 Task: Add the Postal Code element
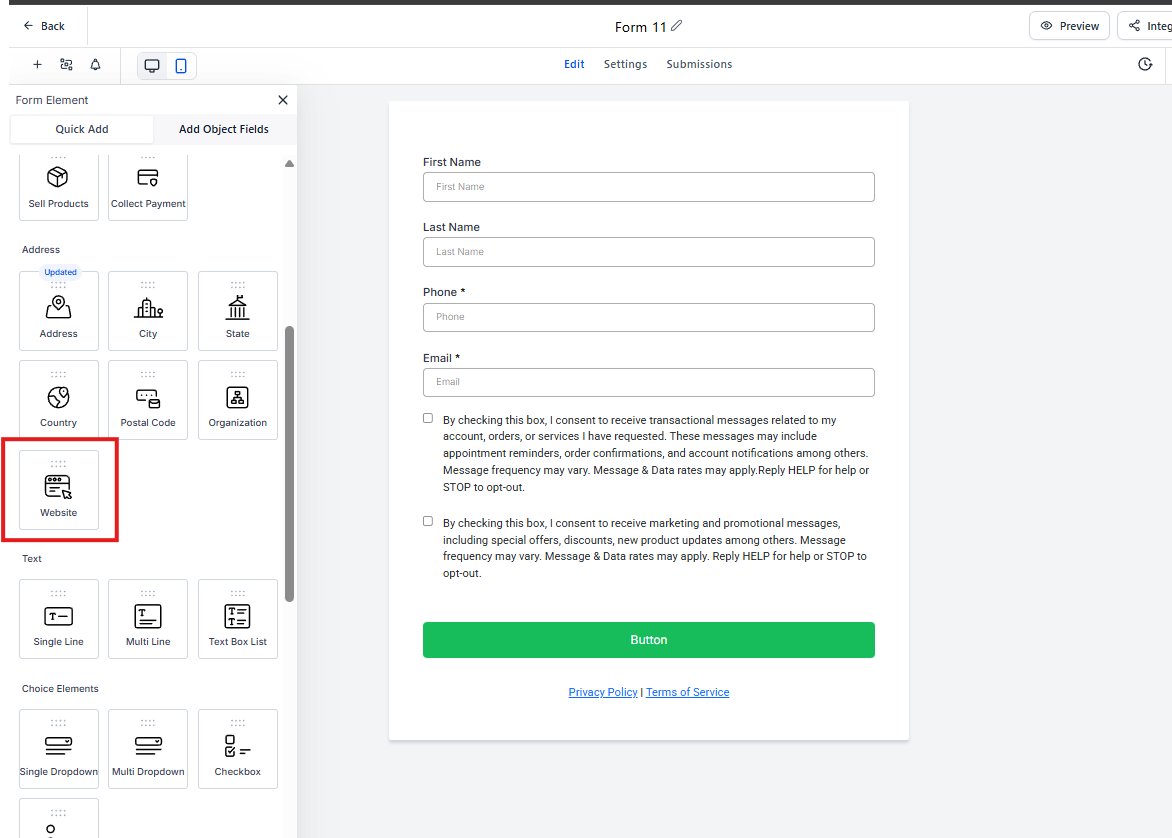click(148, 400)
